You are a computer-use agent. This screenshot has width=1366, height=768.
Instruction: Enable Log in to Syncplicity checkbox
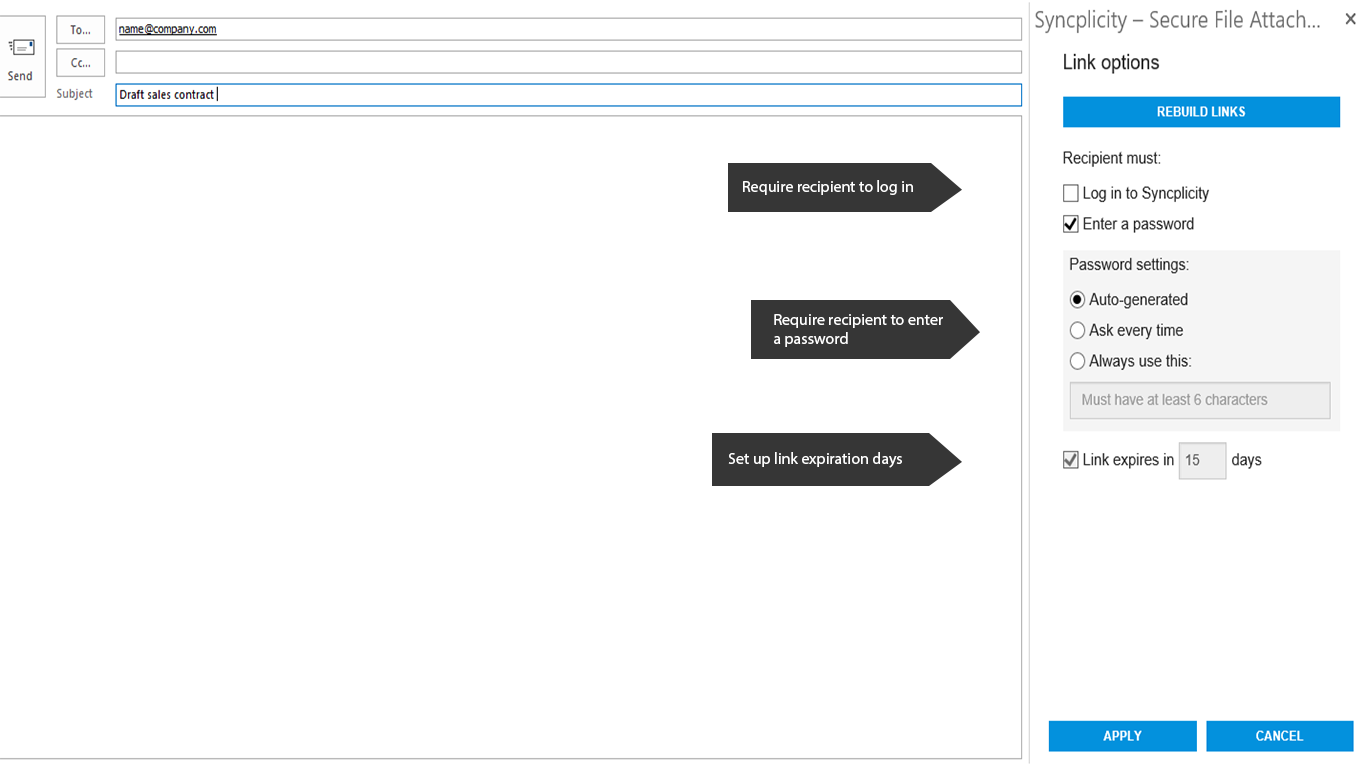pyautogui.click(x=1071, y=193)
